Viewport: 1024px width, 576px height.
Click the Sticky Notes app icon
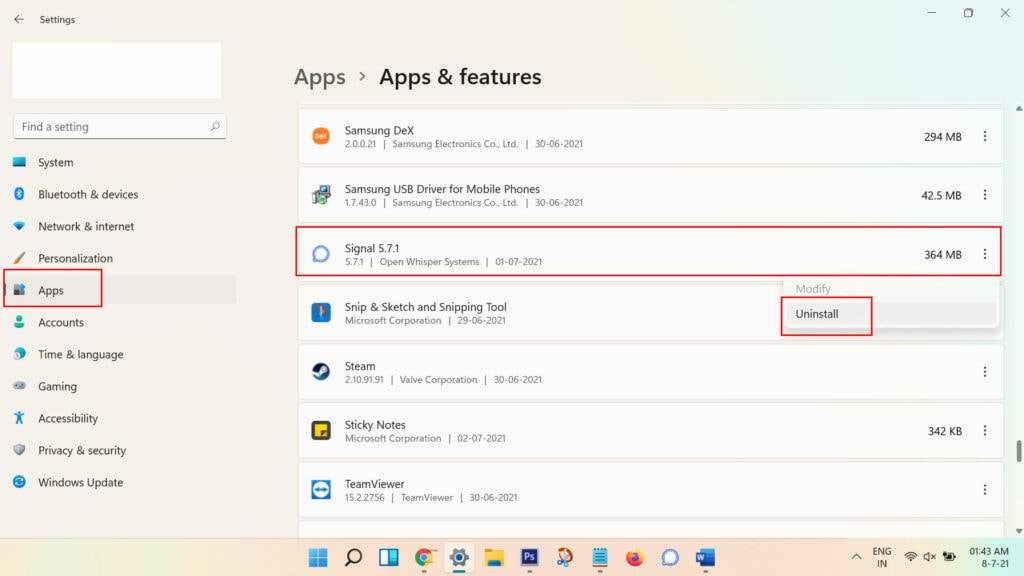point(321,430)
